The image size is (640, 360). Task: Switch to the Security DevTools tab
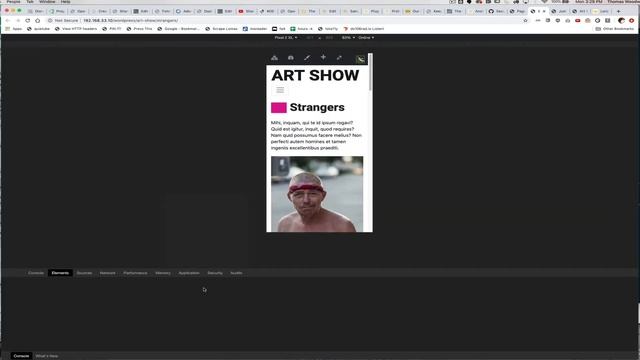[x=215, y=273]
